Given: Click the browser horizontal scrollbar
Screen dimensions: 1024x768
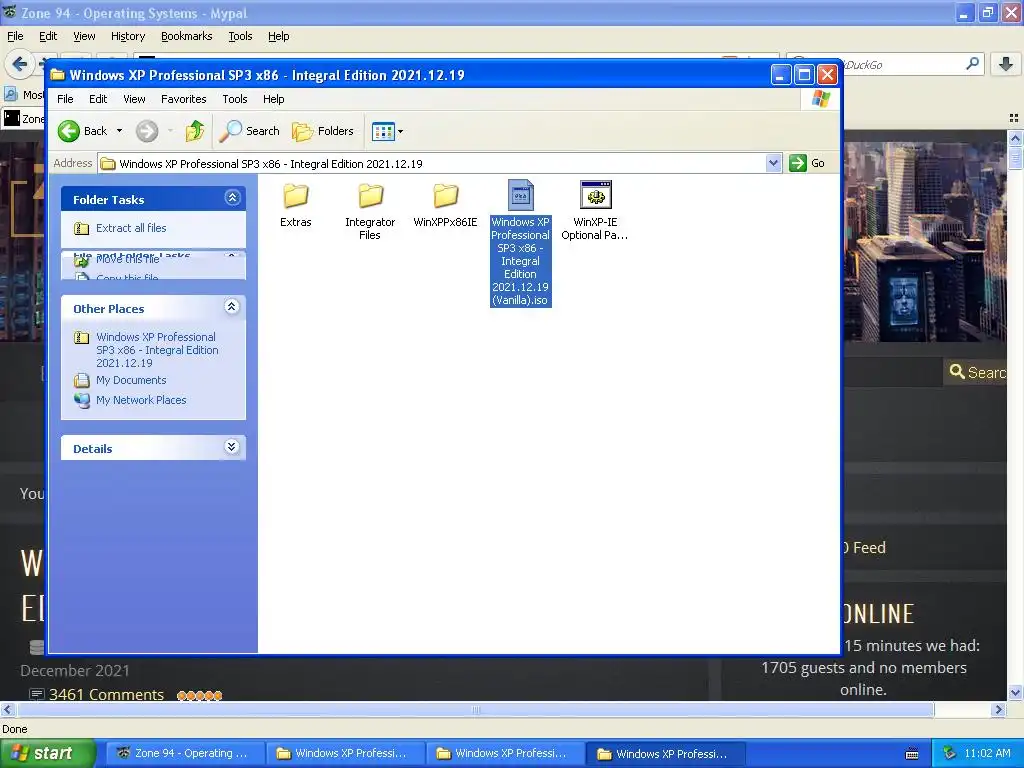Looking at the screenshot, I should [474, 709].
